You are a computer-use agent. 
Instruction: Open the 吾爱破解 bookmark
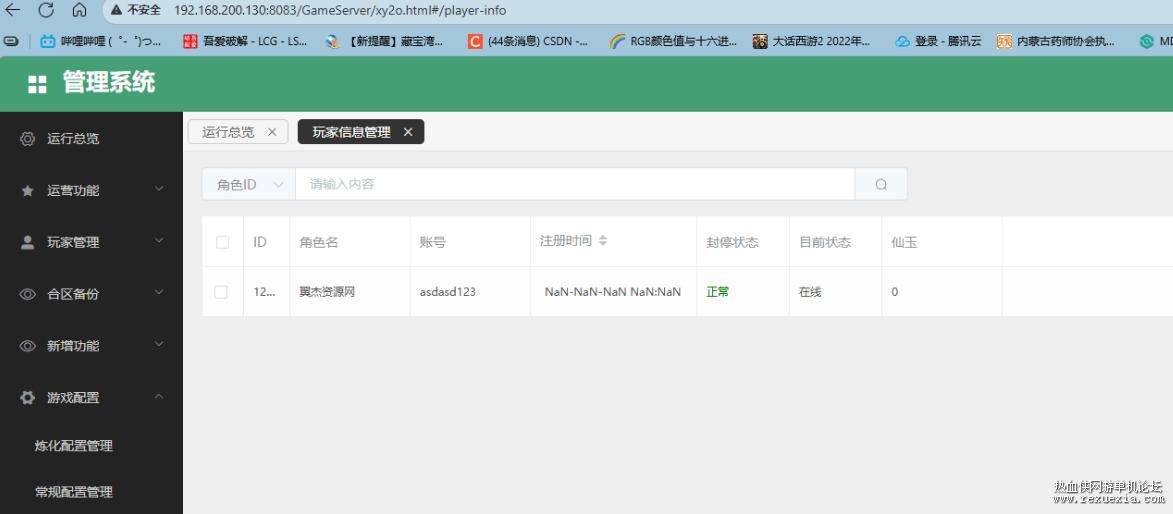[245, 41]
